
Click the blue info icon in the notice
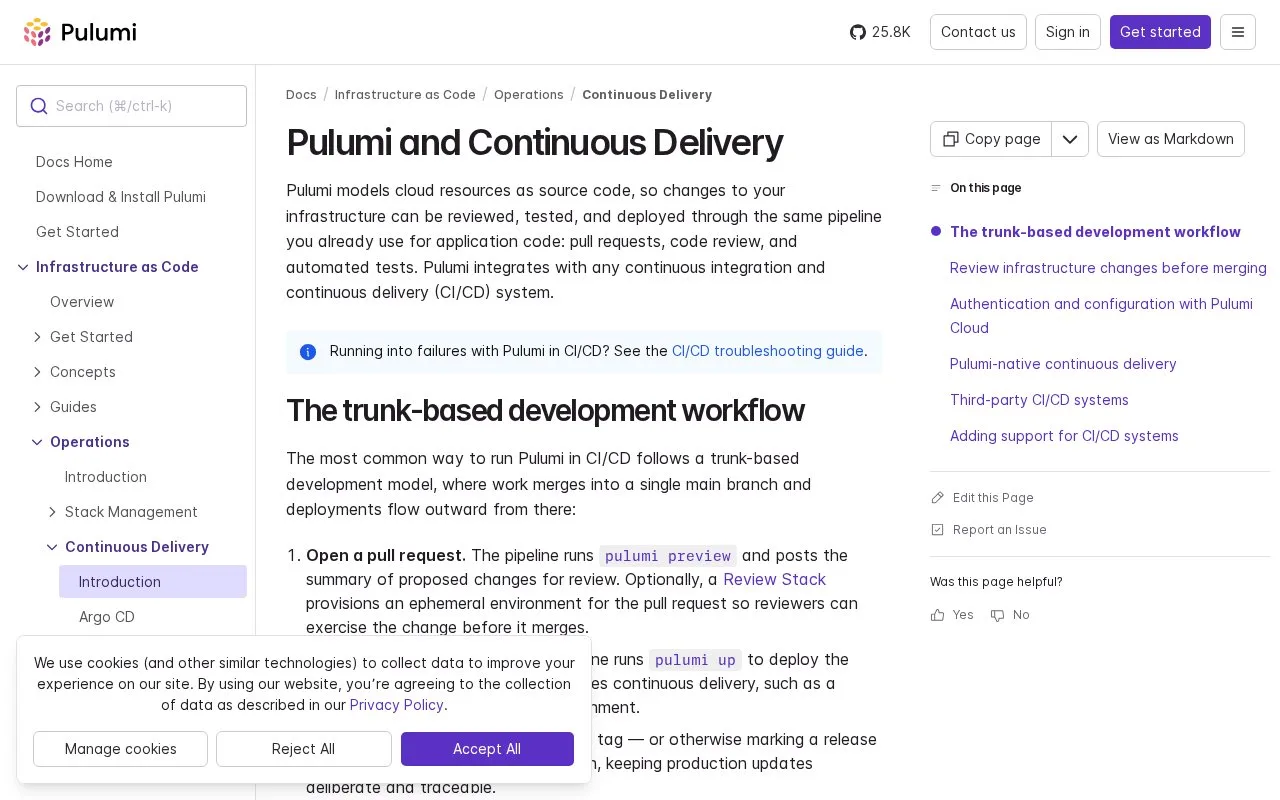click(308, 352)
